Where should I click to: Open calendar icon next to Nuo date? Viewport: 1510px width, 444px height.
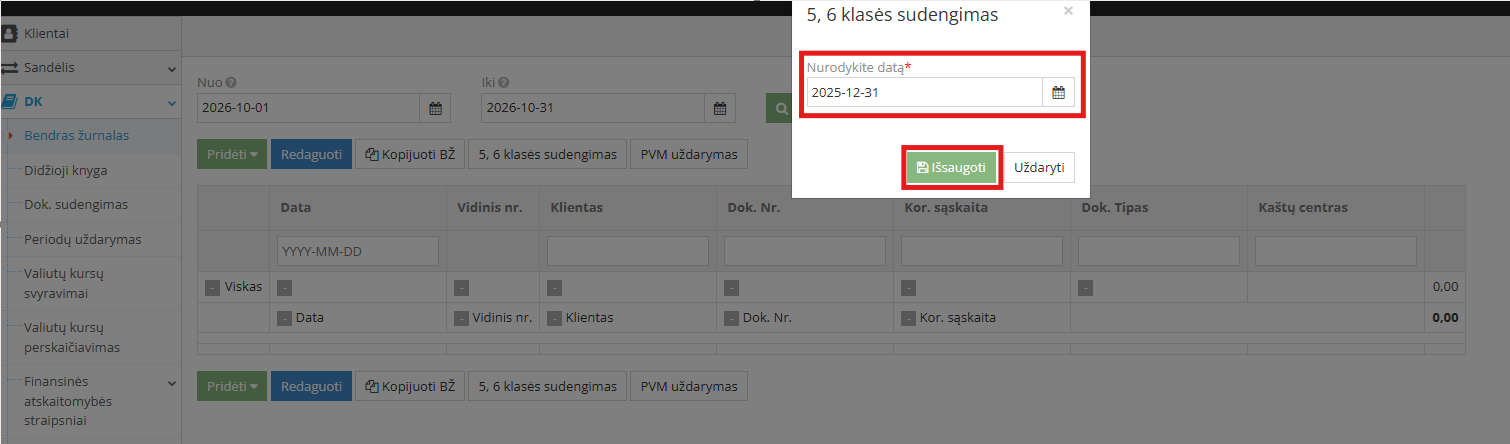click(x=435, y=108)
